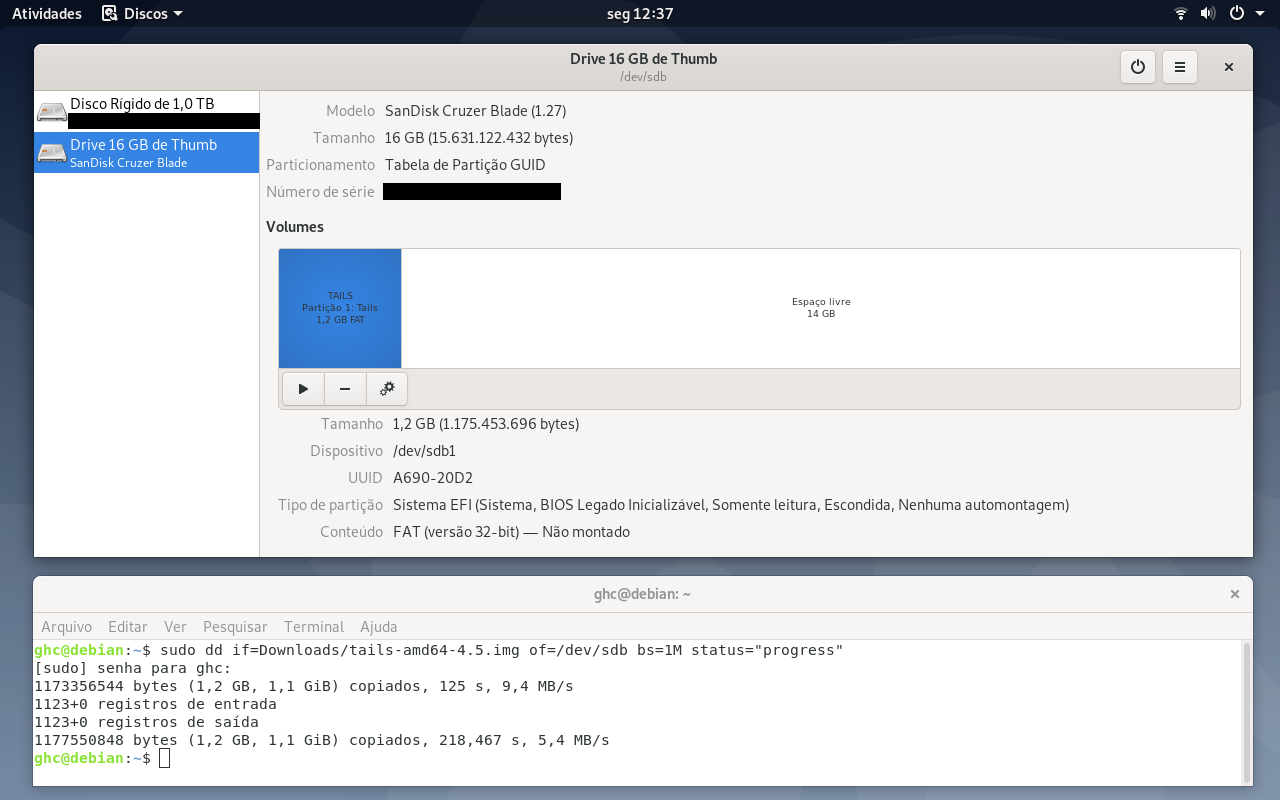Open additional partition options gear button

(x=387, y=388)
